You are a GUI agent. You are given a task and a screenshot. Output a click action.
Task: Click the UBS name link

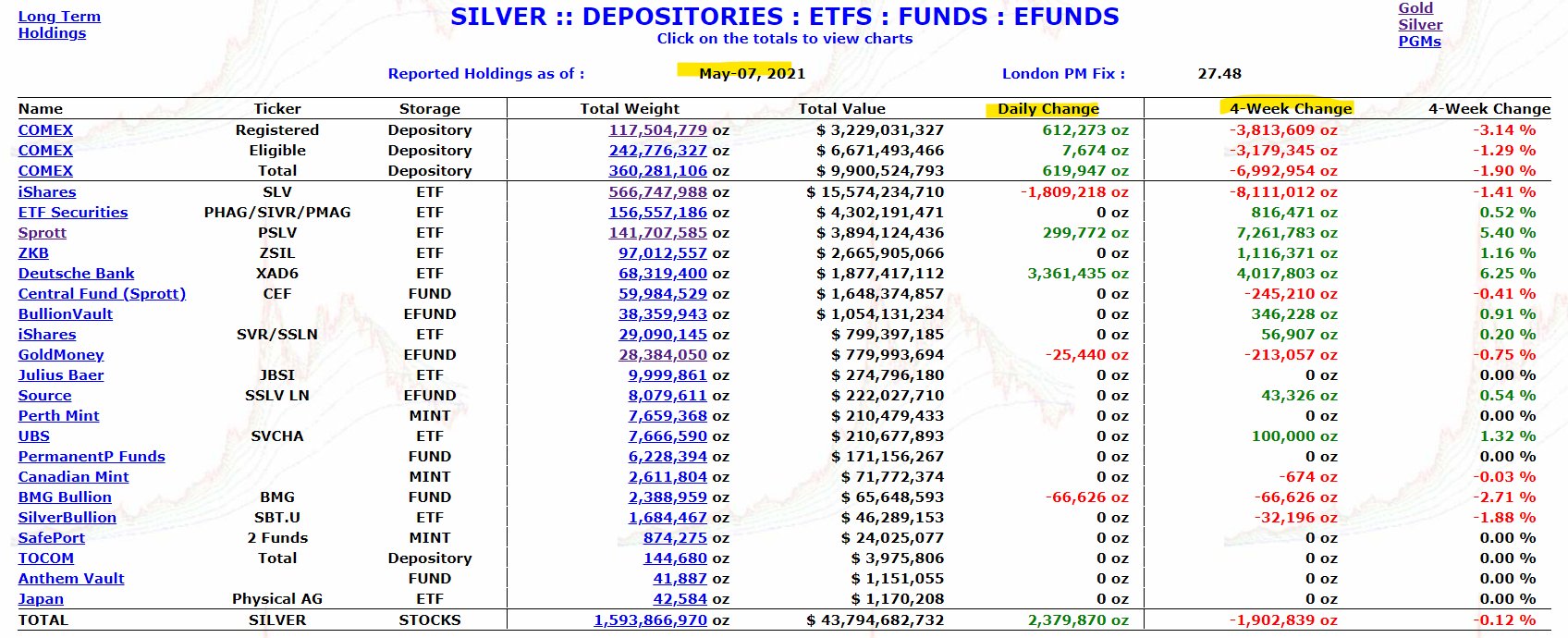(34, 436)
